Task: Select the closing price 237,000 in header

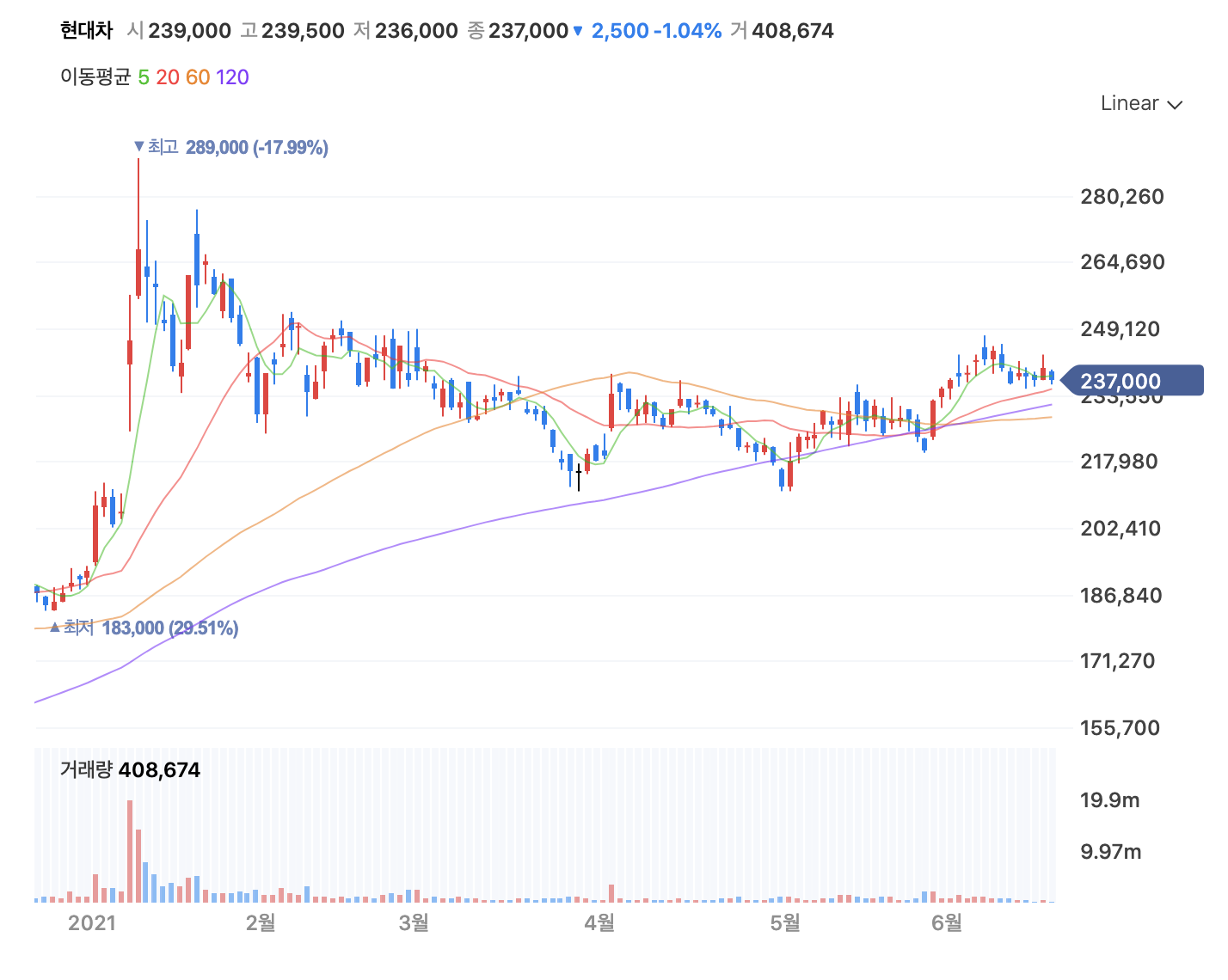Action: point(528,31)
